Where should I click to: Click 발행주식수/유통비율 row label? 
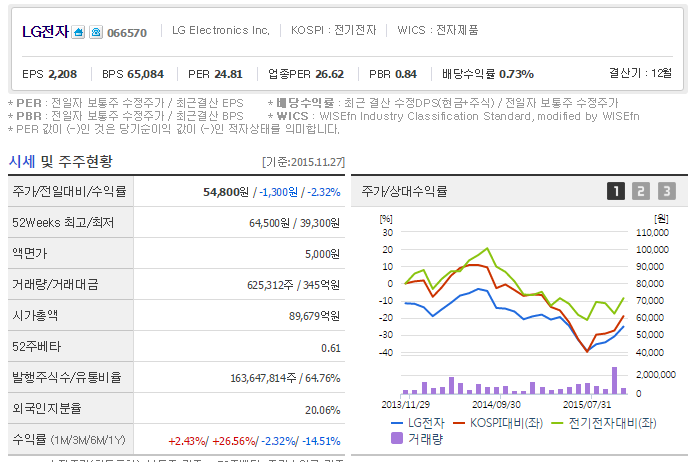click(x=67, y=377)
